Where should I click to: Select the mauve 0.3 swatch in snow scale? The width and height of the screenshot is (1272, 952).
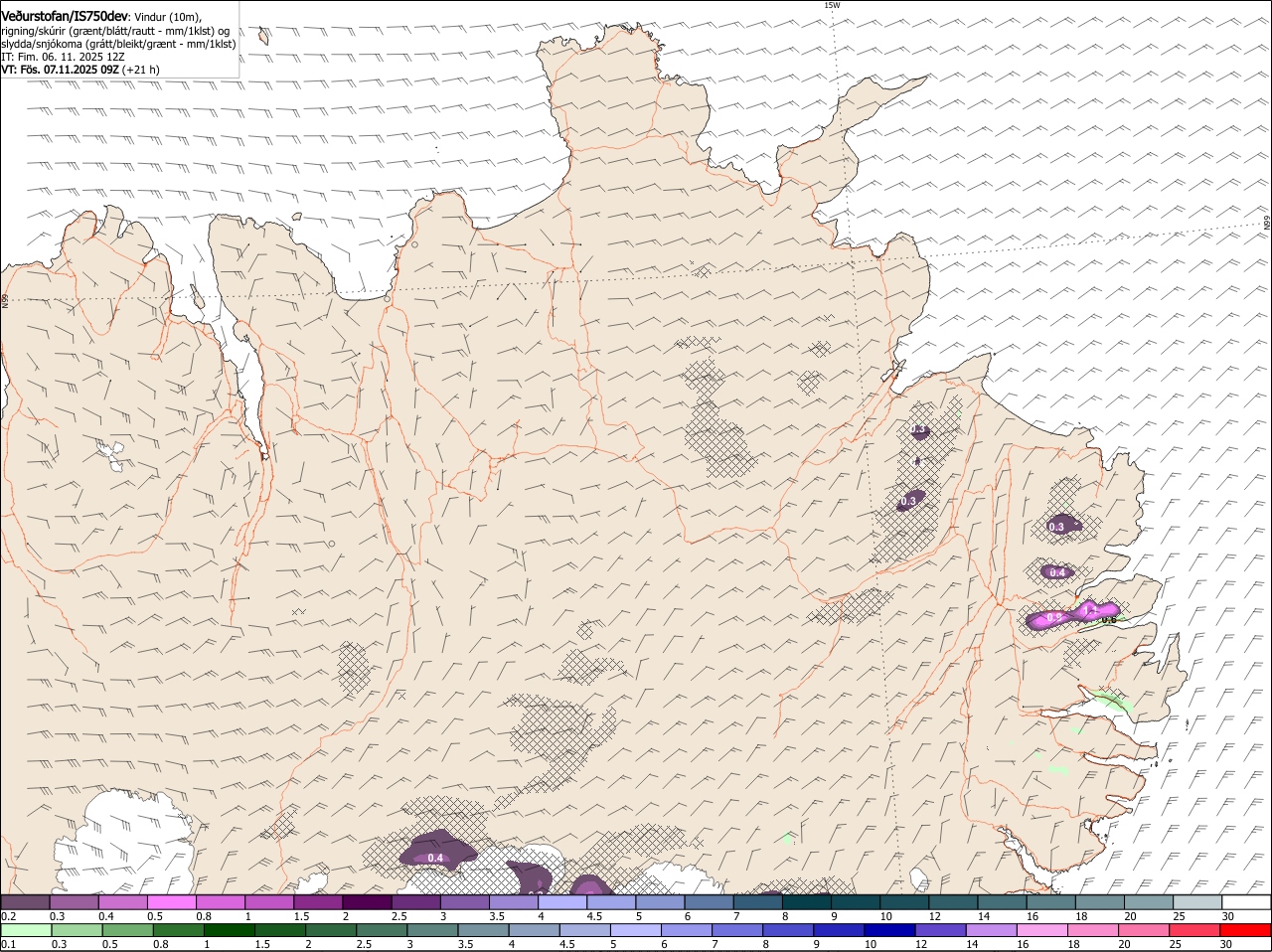(74, 902)
